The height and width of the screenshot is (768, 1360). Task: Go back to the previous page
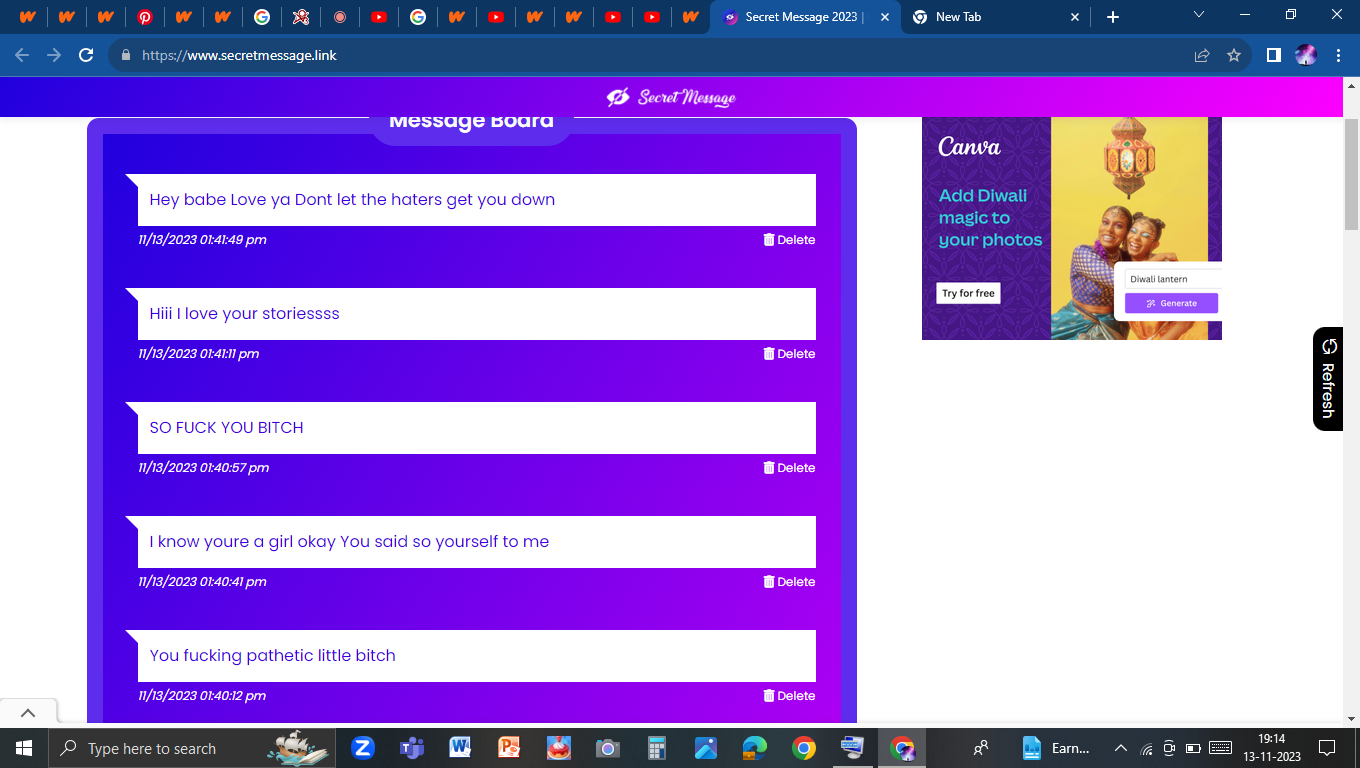pyautogui.click(x=22, y=55)
